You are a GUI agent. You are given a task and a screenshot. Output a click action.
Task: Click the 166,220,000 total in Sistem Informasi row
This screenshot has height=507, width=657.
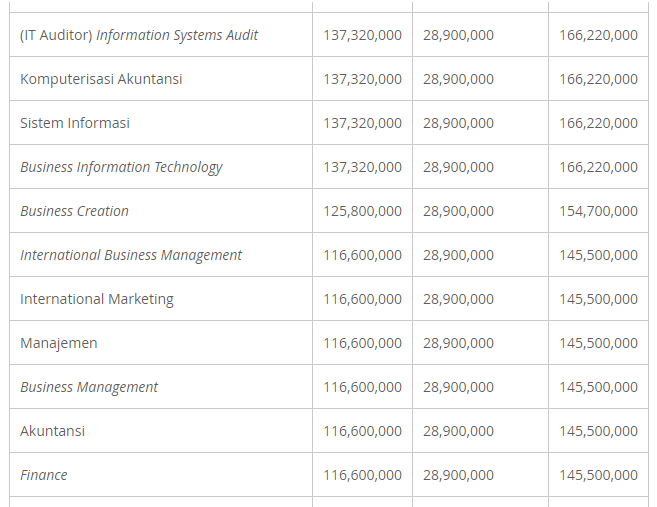click(598, 123)
